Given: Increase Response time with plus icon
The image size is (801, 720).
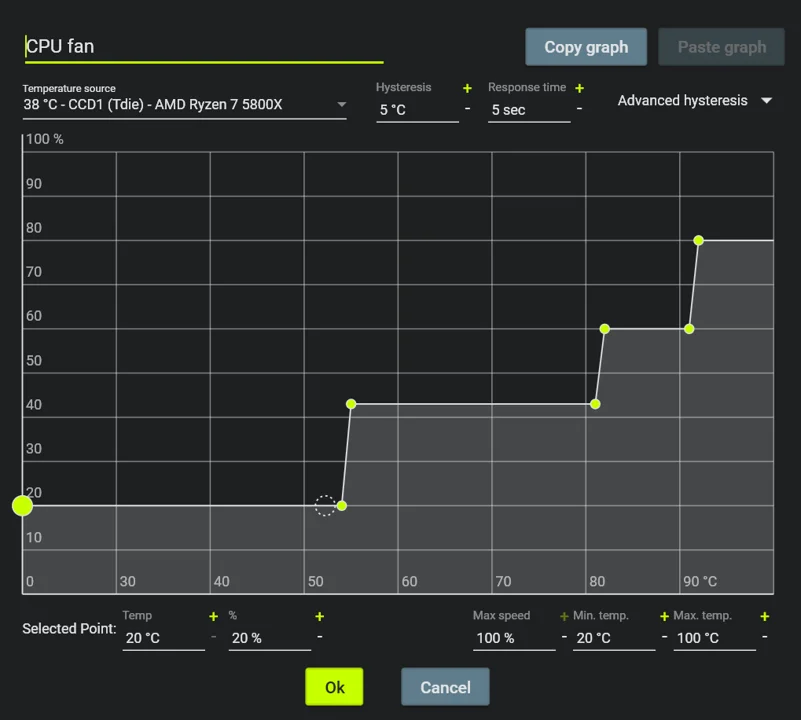Looking at the screenshot, I should (579, 88).
